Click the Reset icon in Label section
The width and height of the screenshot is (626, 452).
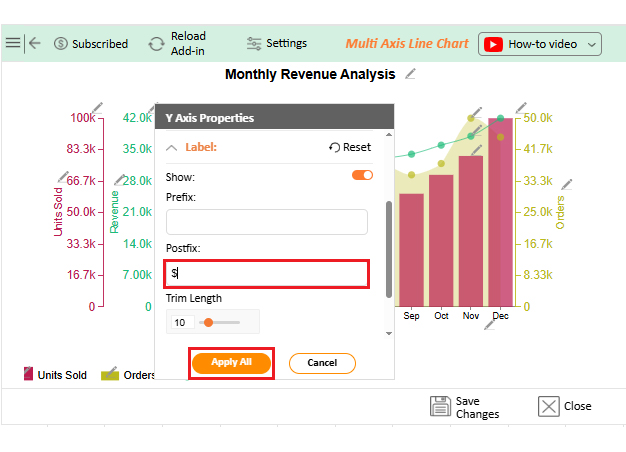click(334, 148)
